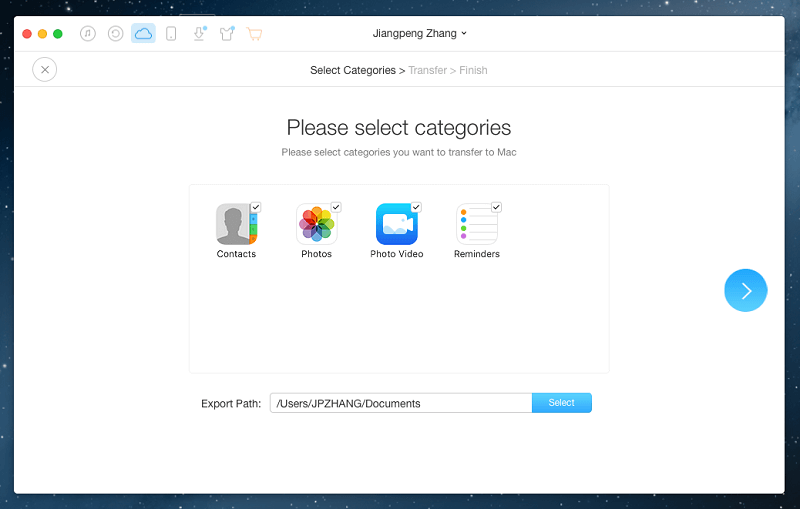Click the circled X cancel button
The width and height of the screenshot is (800, 509).
tap(45, 70)
